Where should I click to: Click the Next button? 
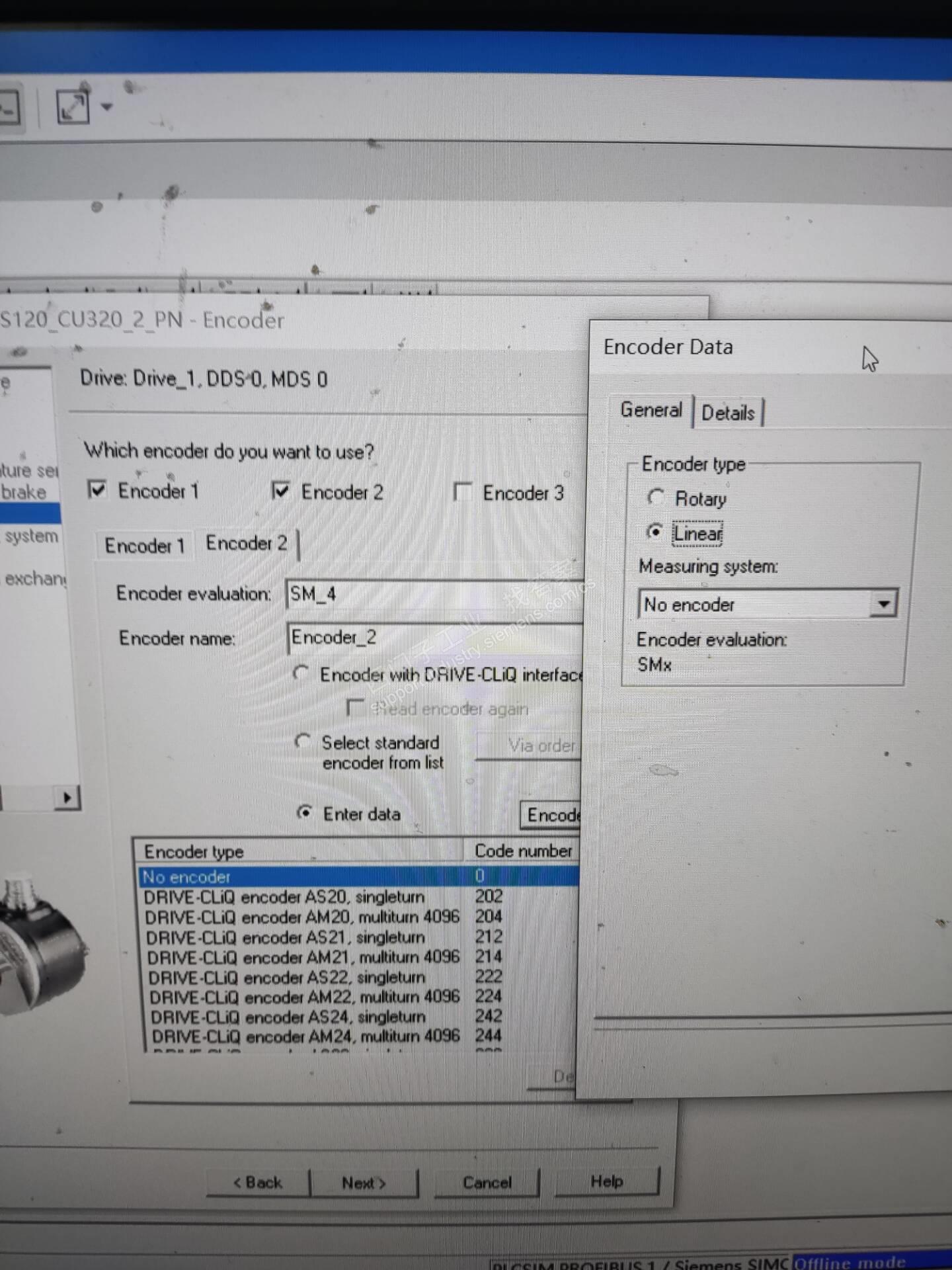364,1183
